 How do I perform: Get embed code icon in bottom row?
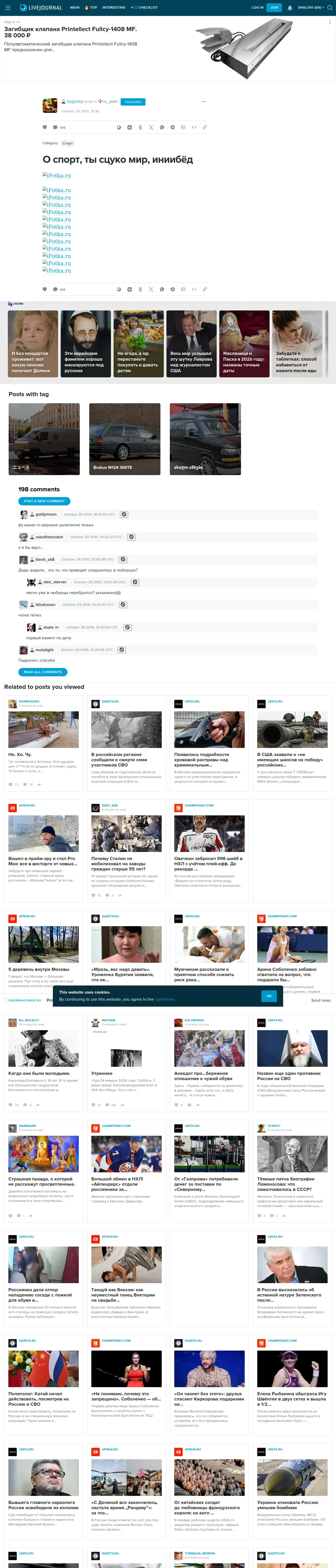(x=194, y=289)
